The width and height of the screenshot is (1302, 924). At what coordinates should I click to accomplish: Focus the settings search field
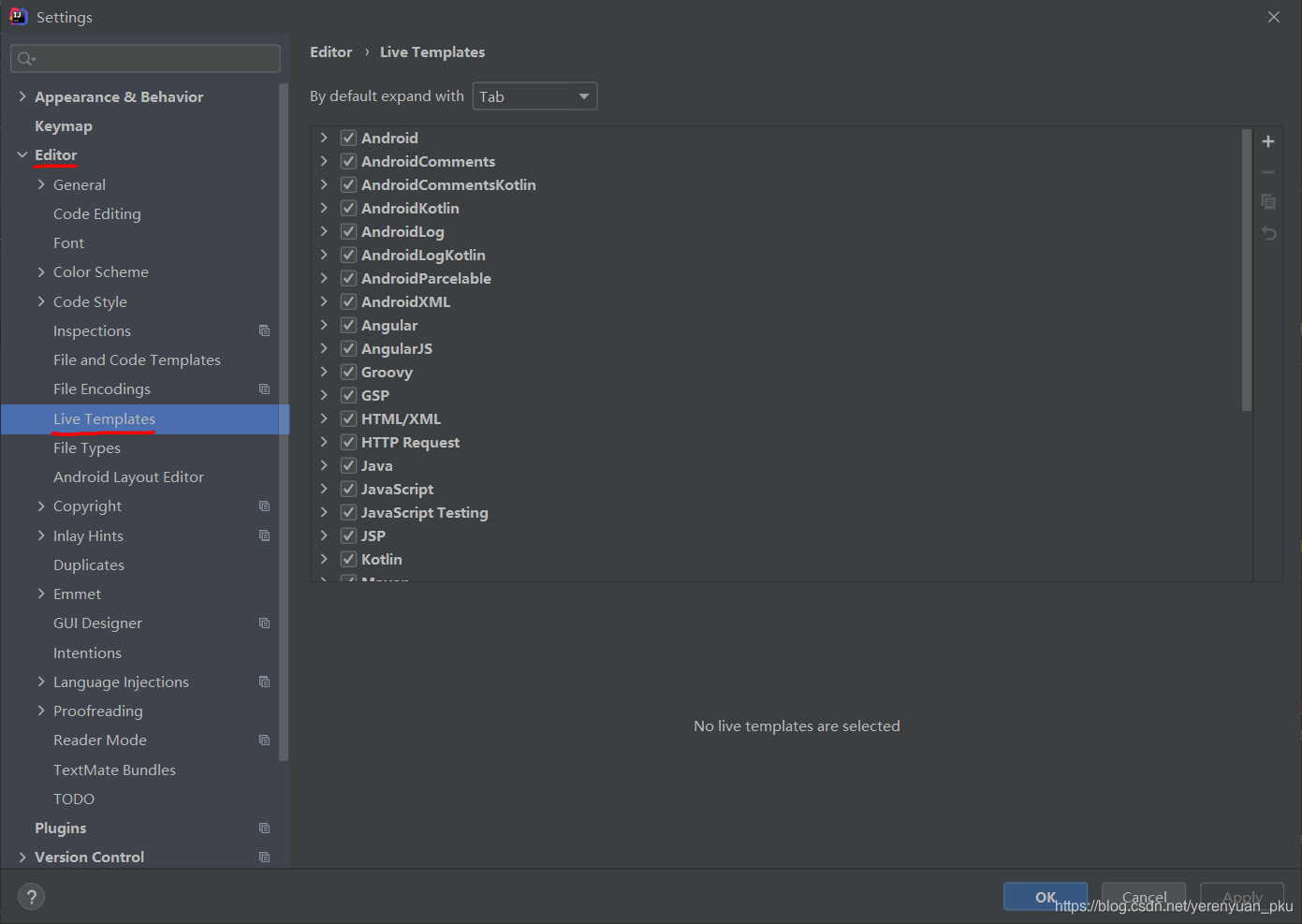[x=145, y=59]
